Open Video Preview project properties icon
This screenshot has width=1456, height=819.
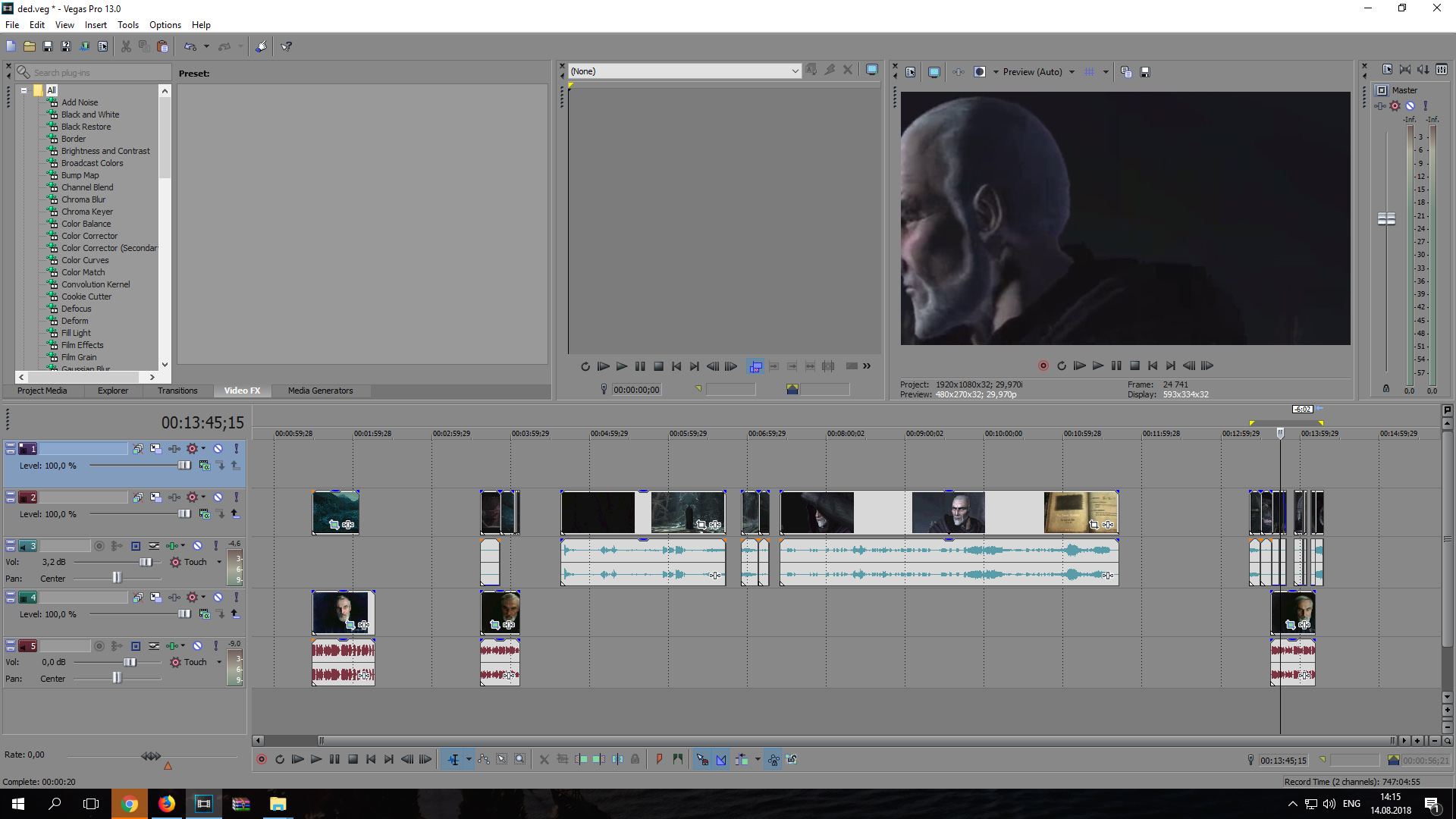pos(911,72)
